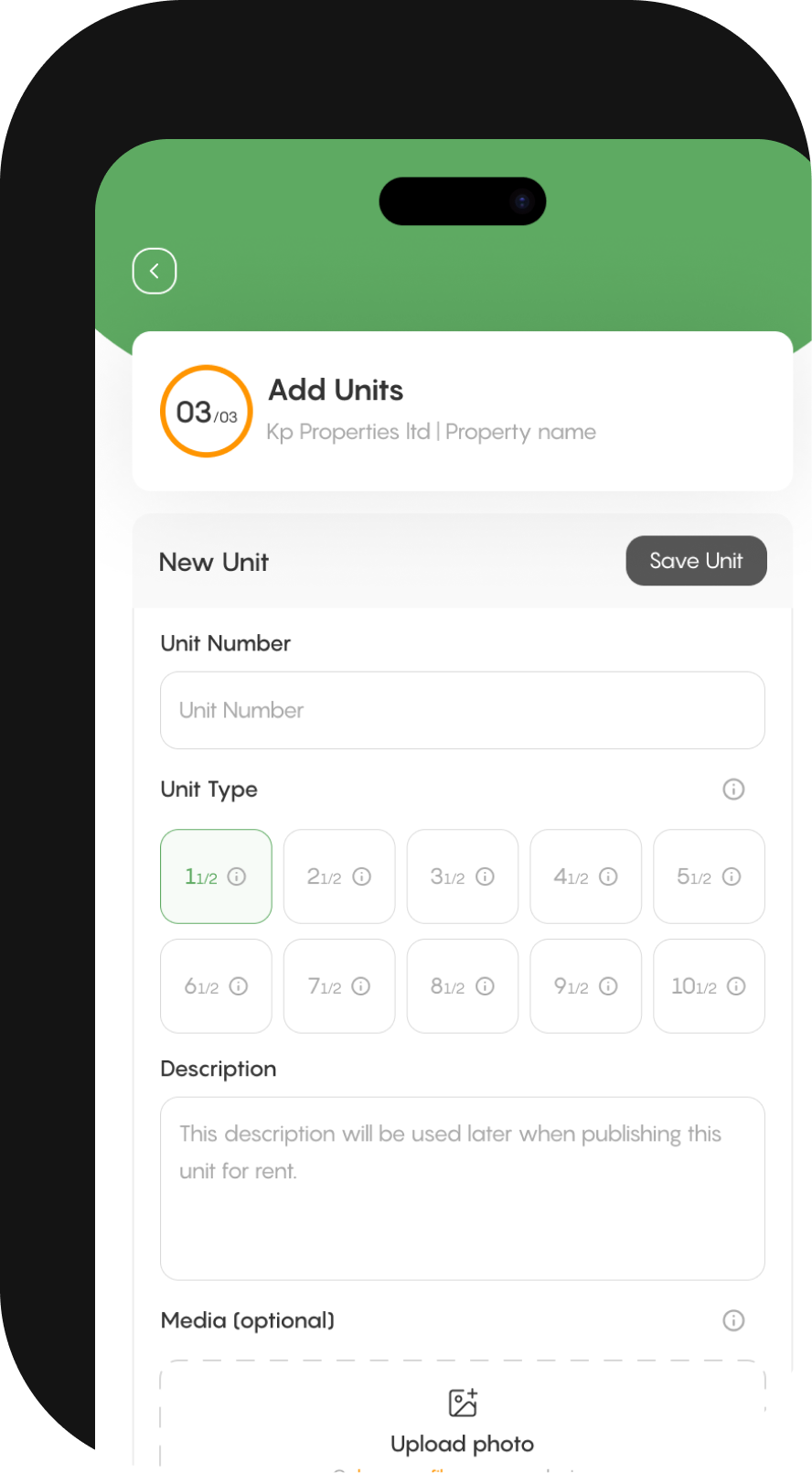812x1473 pixels.
Task: Tap the 03/03 step progress circle
Action: pos(207,412)
